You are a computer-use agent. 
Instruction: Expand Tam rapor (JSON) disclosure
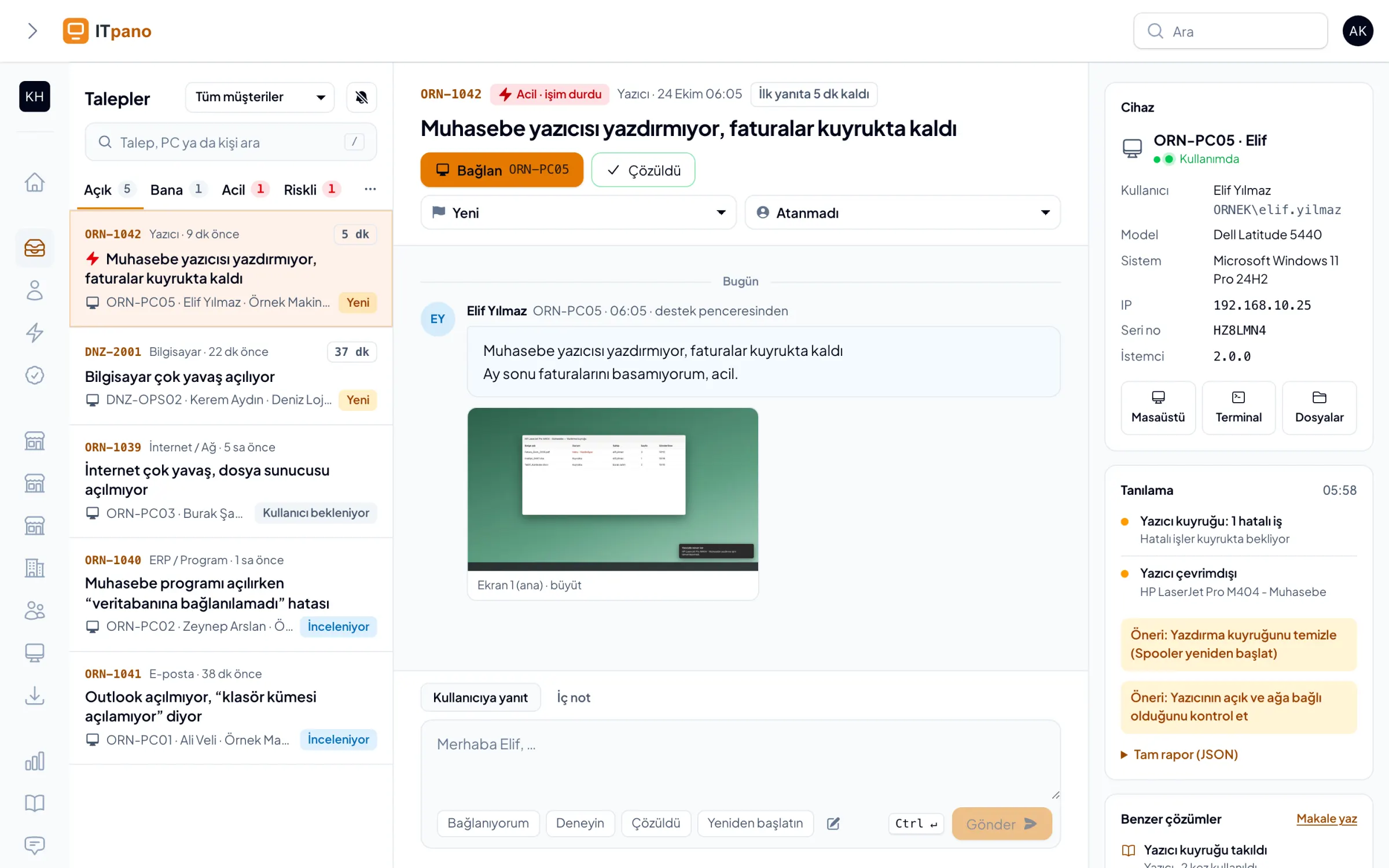[x=1179, y=755]
